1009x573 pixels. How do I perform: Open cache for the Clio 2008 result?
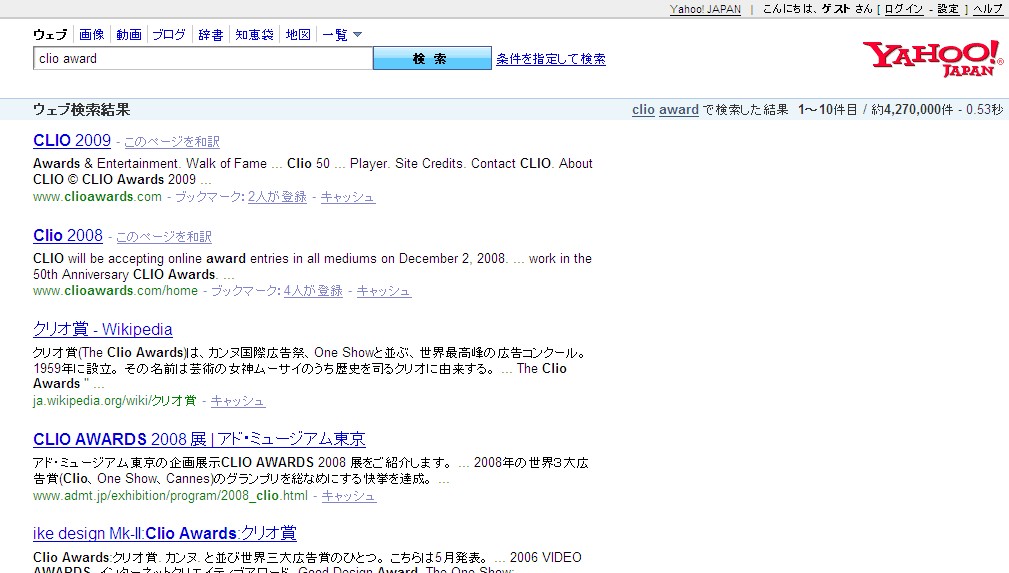[x=384, y=291]
